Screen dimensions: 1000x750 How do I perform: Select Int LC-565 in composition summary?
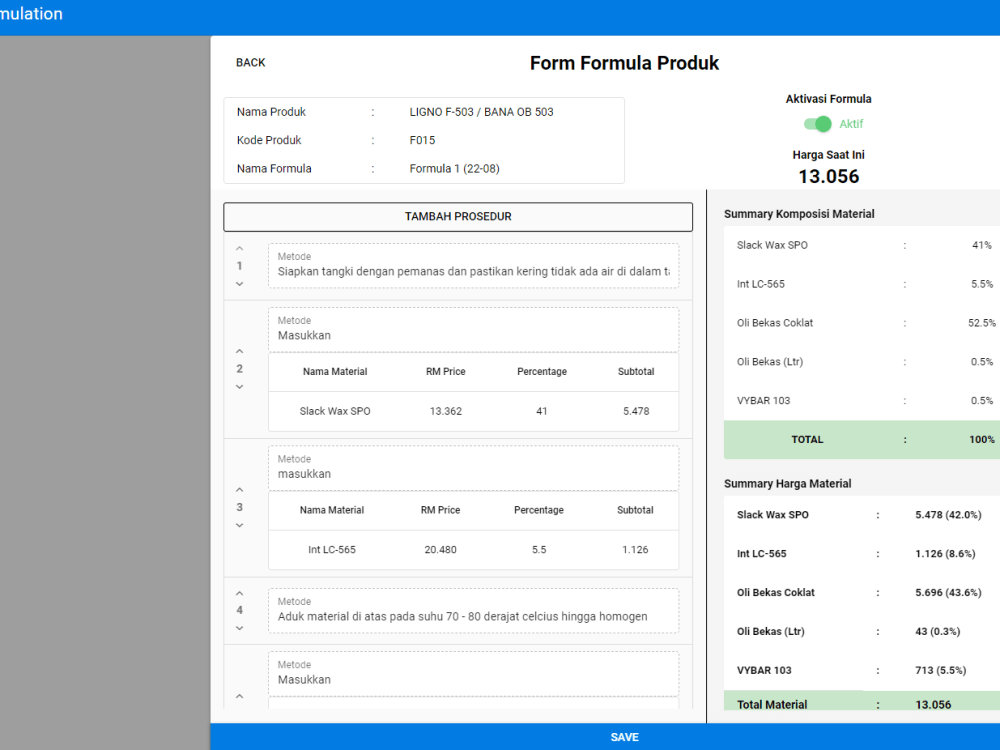pos(761,284)
